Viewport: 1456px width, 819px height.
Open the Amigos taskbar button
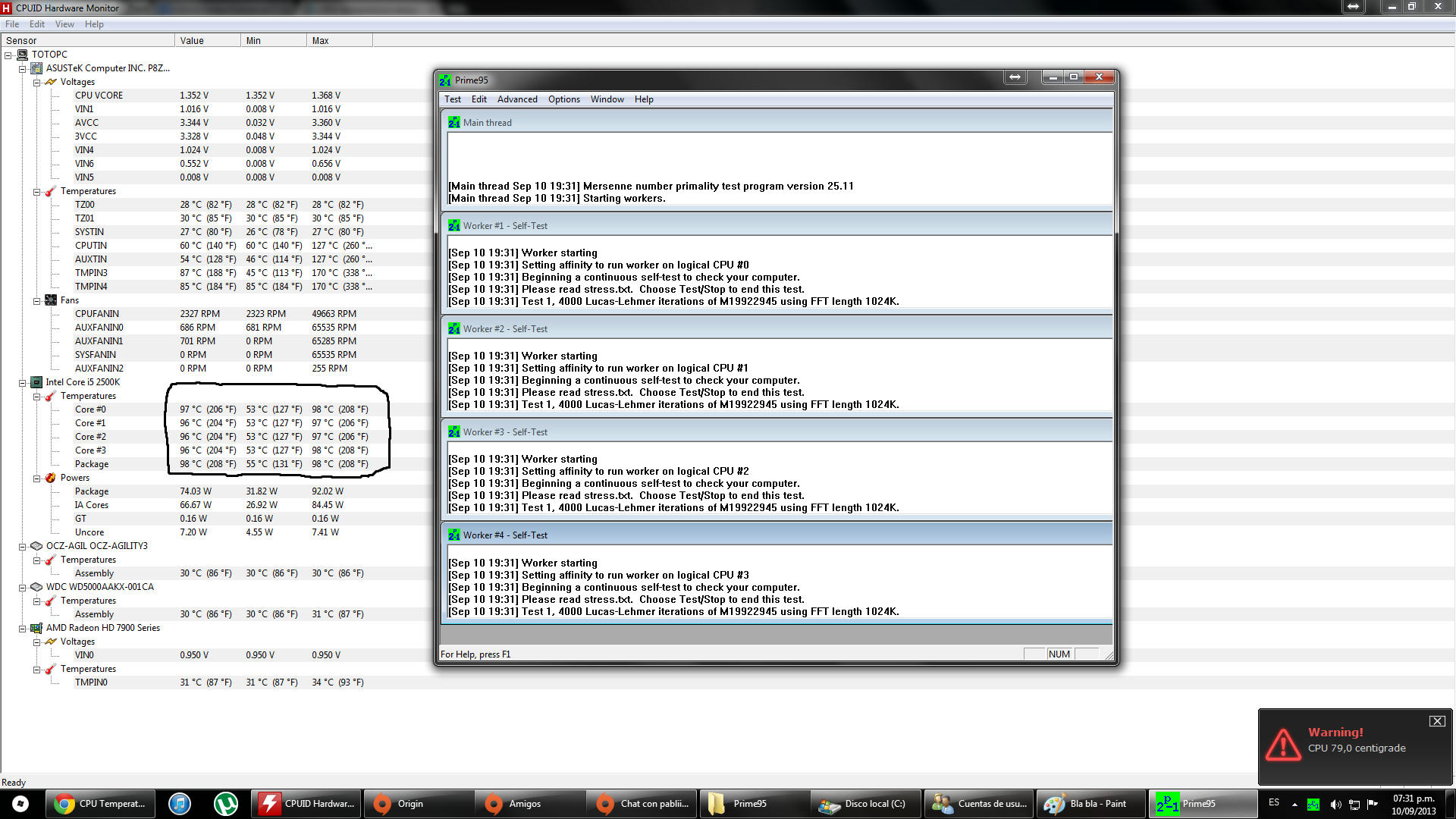(530, 803)
